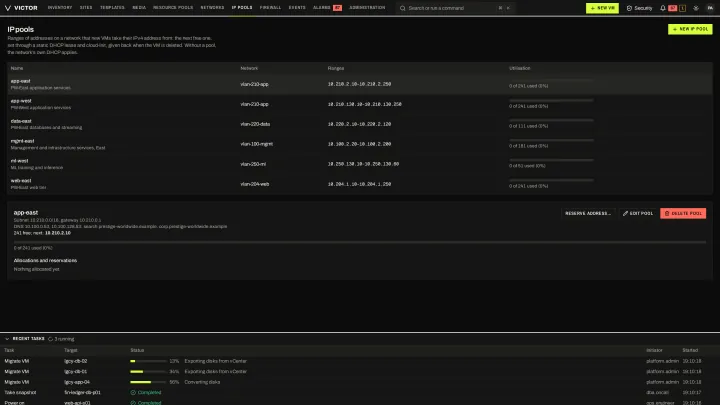Click the Completed check icon for fin-ledger-db-p01
Viewport: 720px width, 405px height.
tap(133, 393)
